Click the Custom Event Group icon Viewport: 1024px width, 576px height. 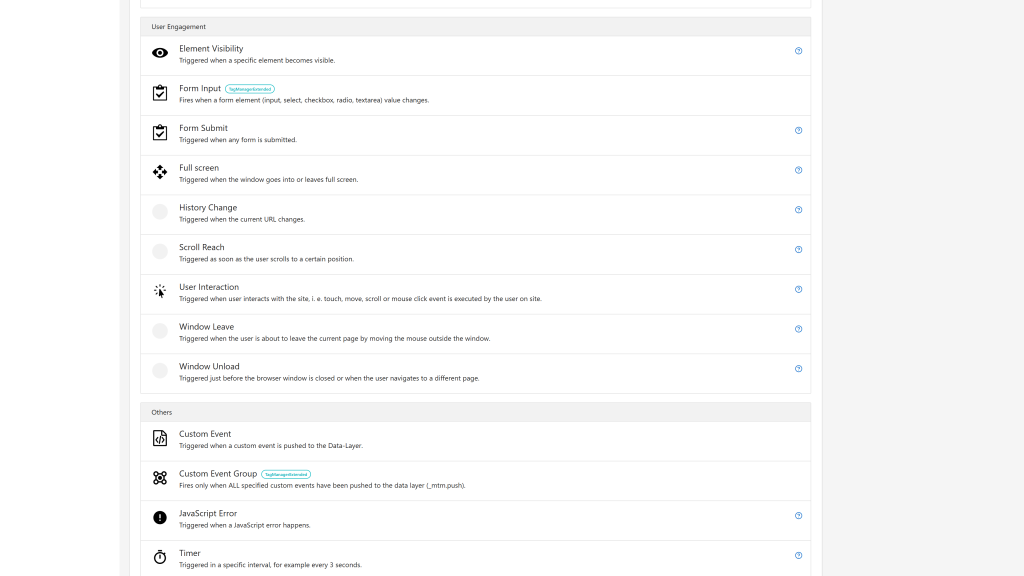(x=160, y=478)
